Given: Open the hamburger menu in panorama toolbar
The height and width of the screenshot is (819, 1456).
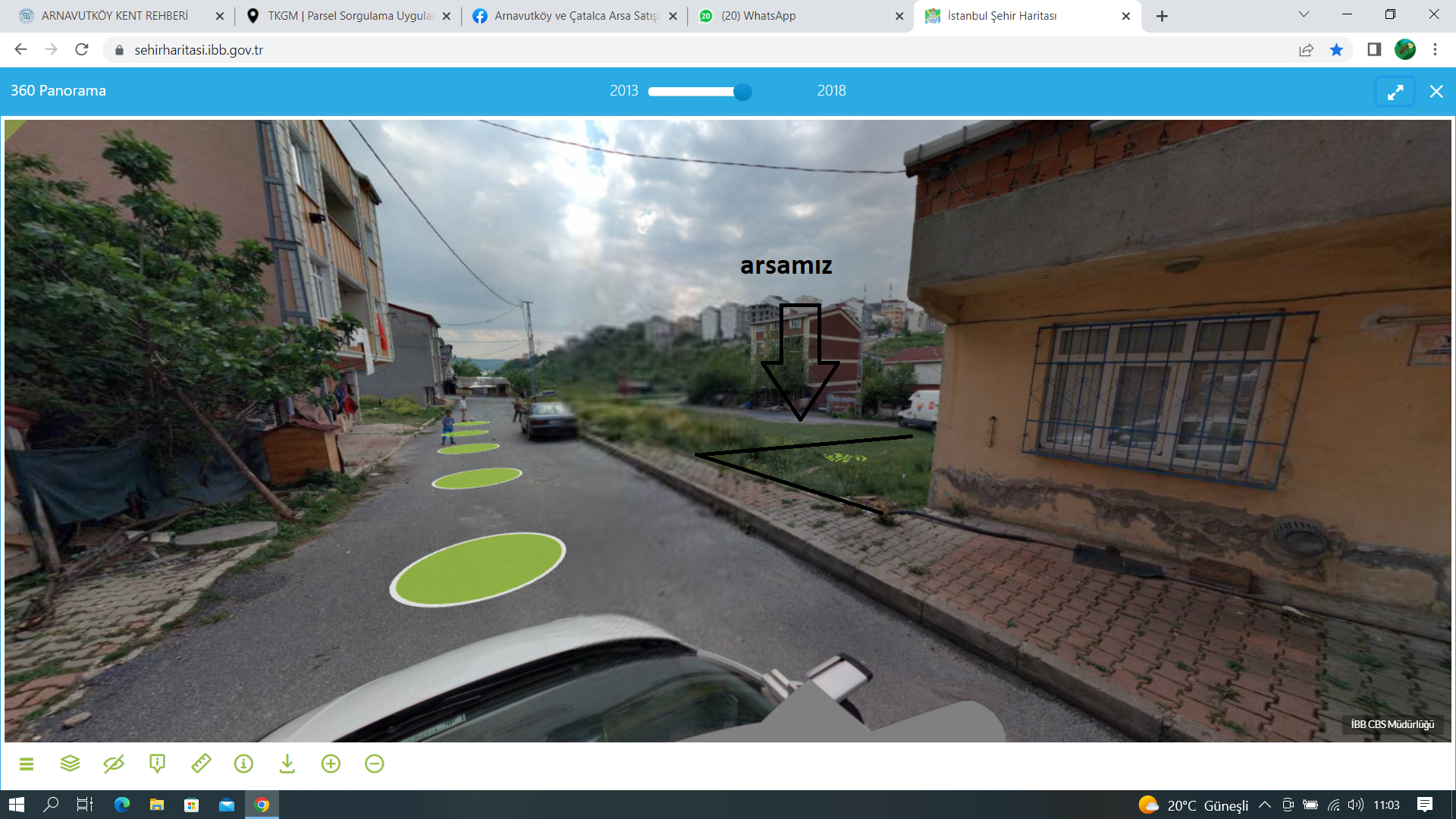Looking at the screenshot, I should [27, 764].
